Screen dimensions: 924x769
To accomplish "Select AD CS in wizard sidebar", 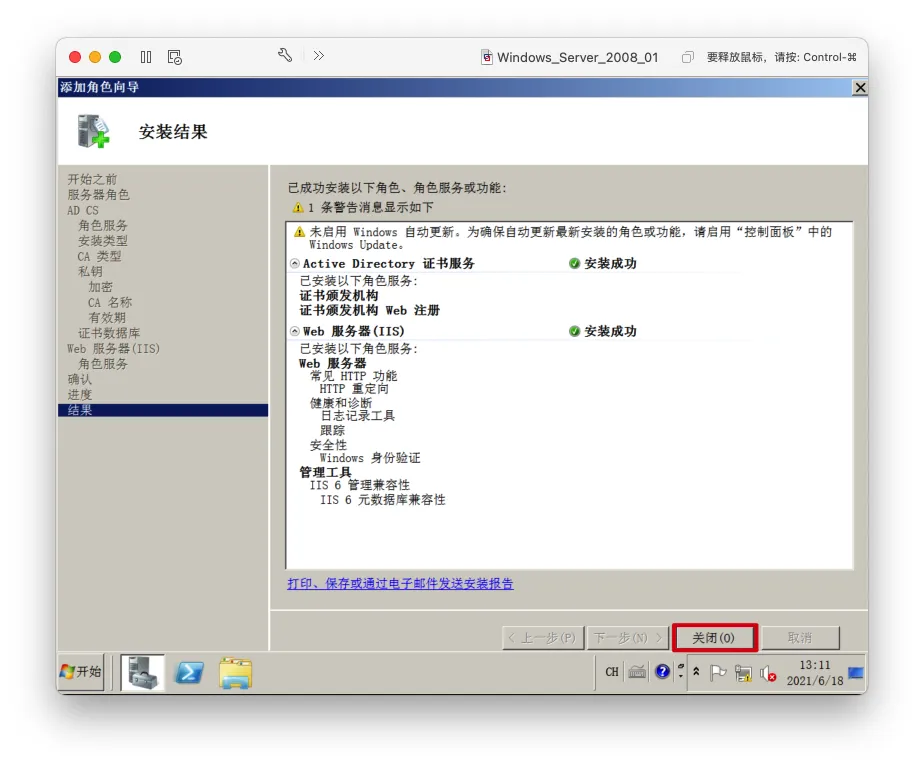I will [82, 210].
